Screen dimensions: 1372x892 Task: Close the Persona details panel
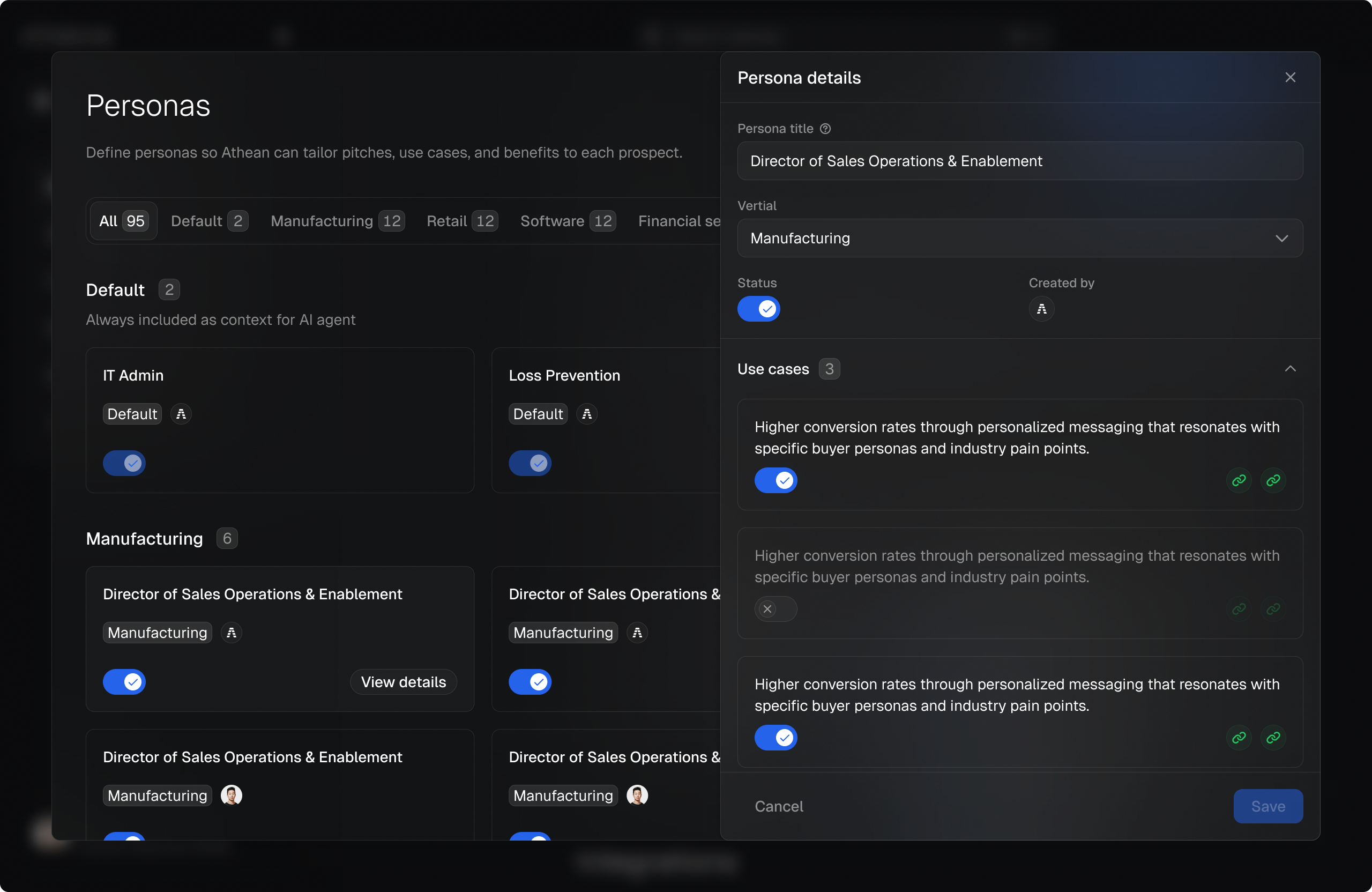pos(1290,77)
